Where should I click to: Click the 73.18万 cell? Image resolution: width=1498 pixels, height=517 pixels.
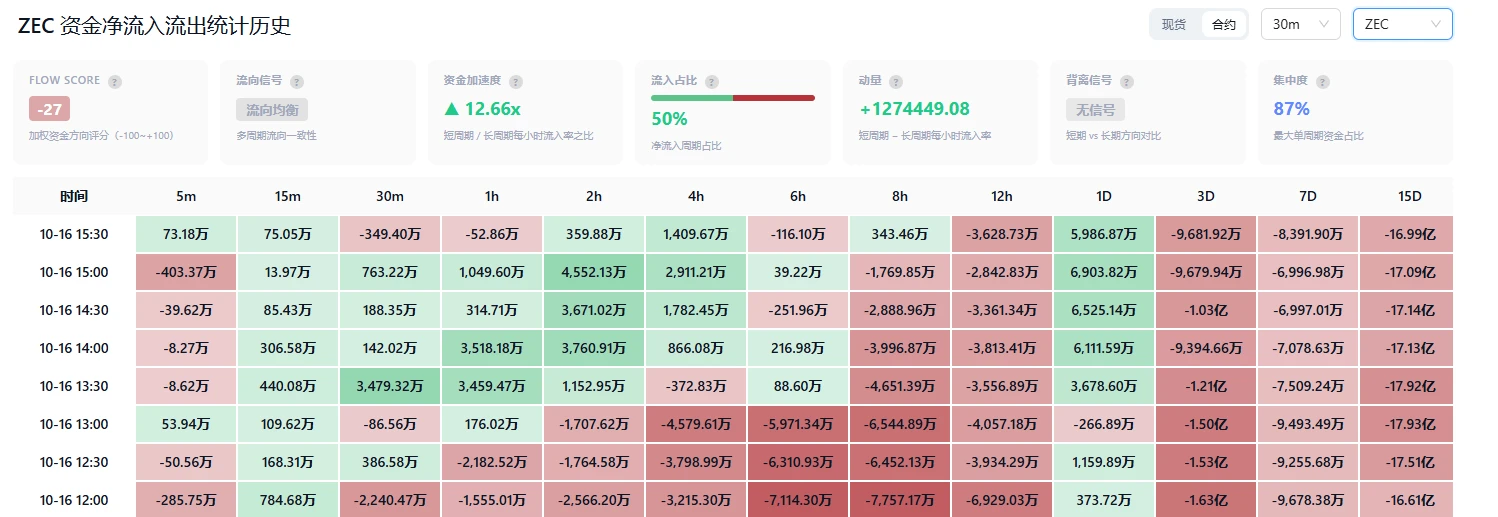coord(186,234)
